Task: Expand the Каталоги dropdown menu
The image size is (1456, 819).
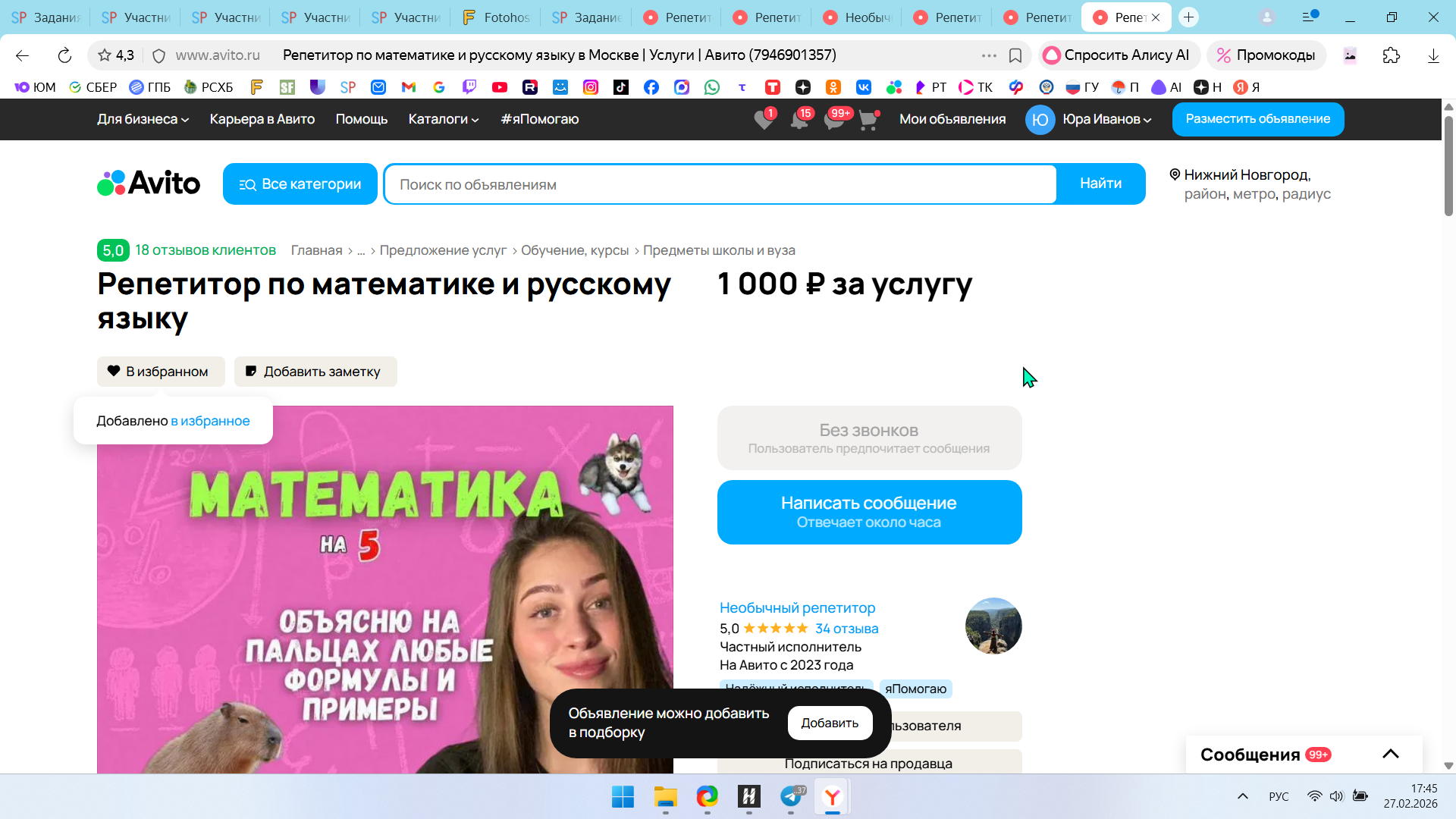Action: tap(444, 119)
